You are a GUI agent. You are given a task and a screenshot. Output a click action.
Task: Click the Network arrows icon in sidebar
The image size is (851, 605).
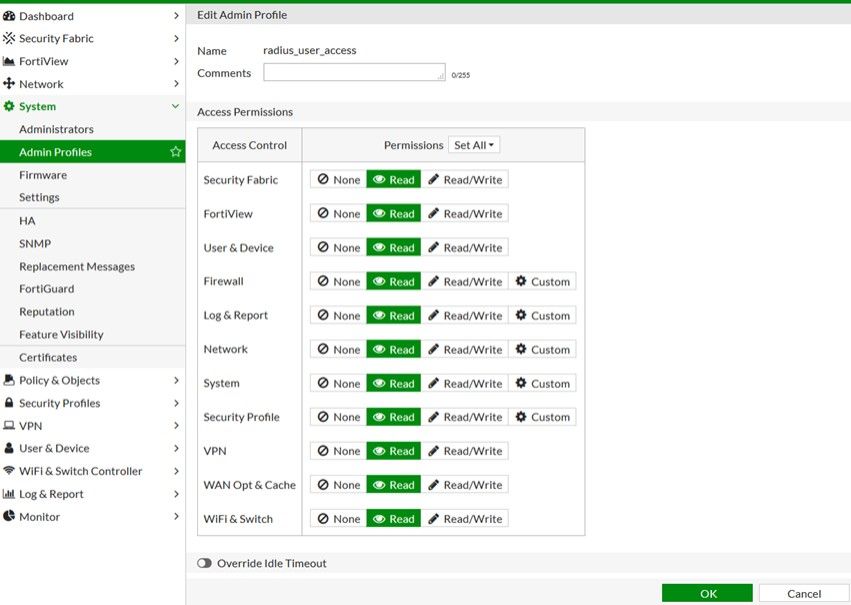(9, 84)
